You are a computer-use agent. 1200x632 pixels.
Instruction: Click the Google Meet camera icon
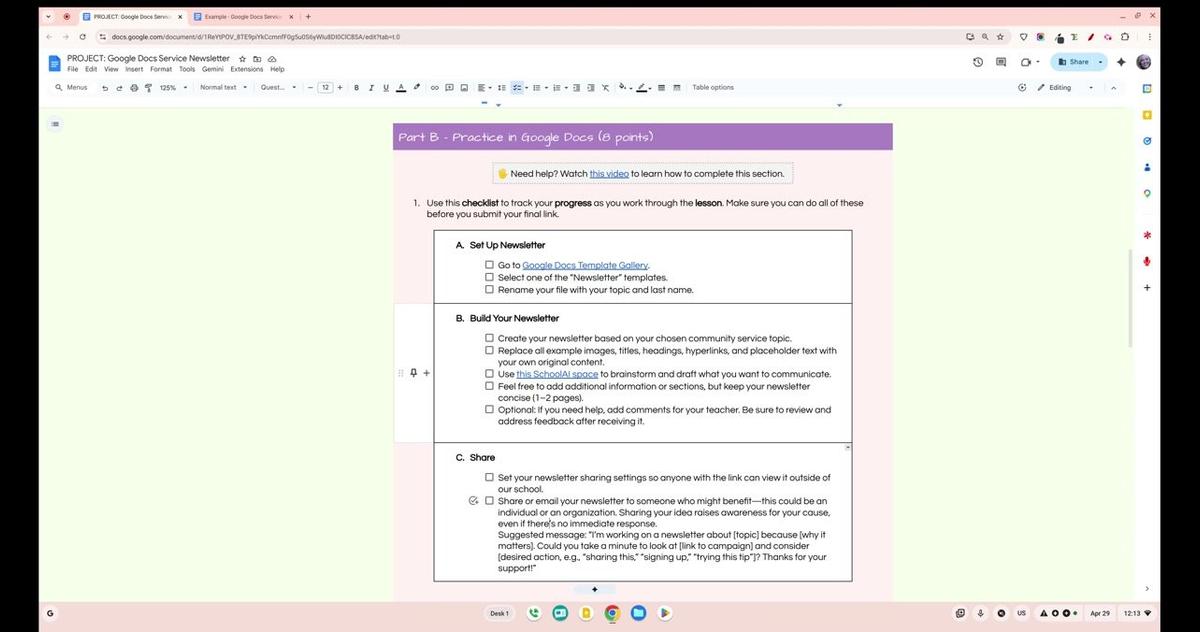pos(1025,62)
